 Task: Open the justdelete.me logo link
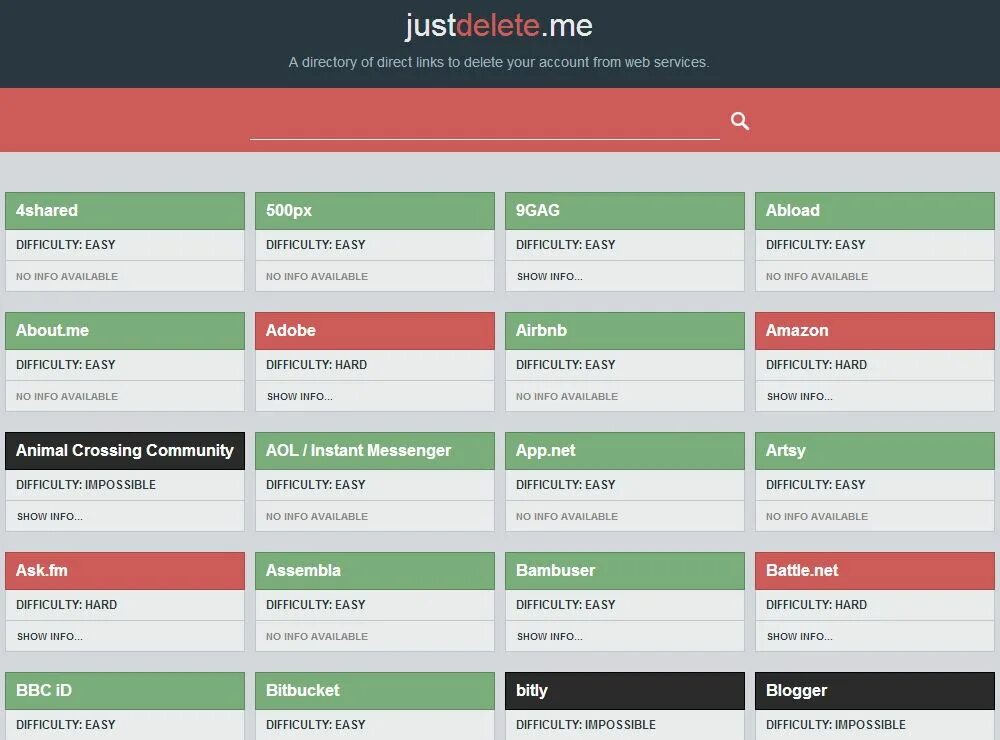[x=499, y=26]
